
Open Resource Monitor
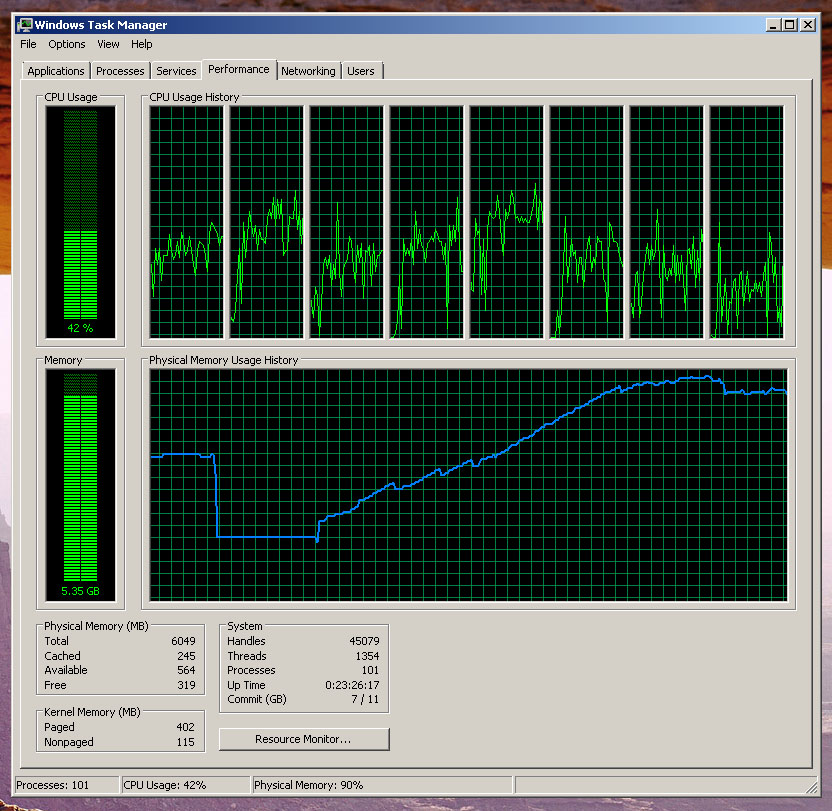[303, 739]
